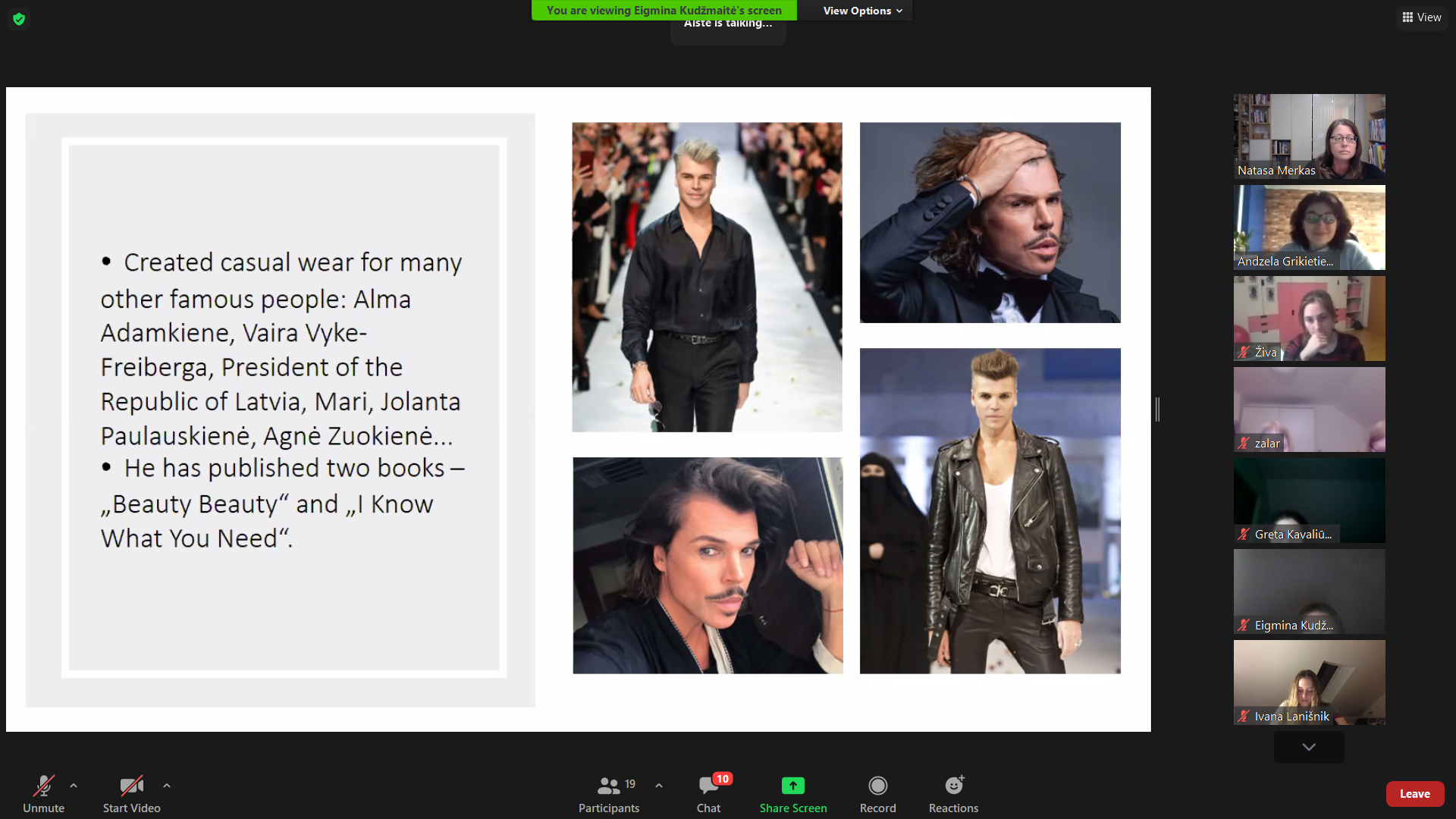Image resolution: width=1456 pixels, height=819 pixels.
Task: Click the green screen-viewing banner
Action: tap(664, 10)
